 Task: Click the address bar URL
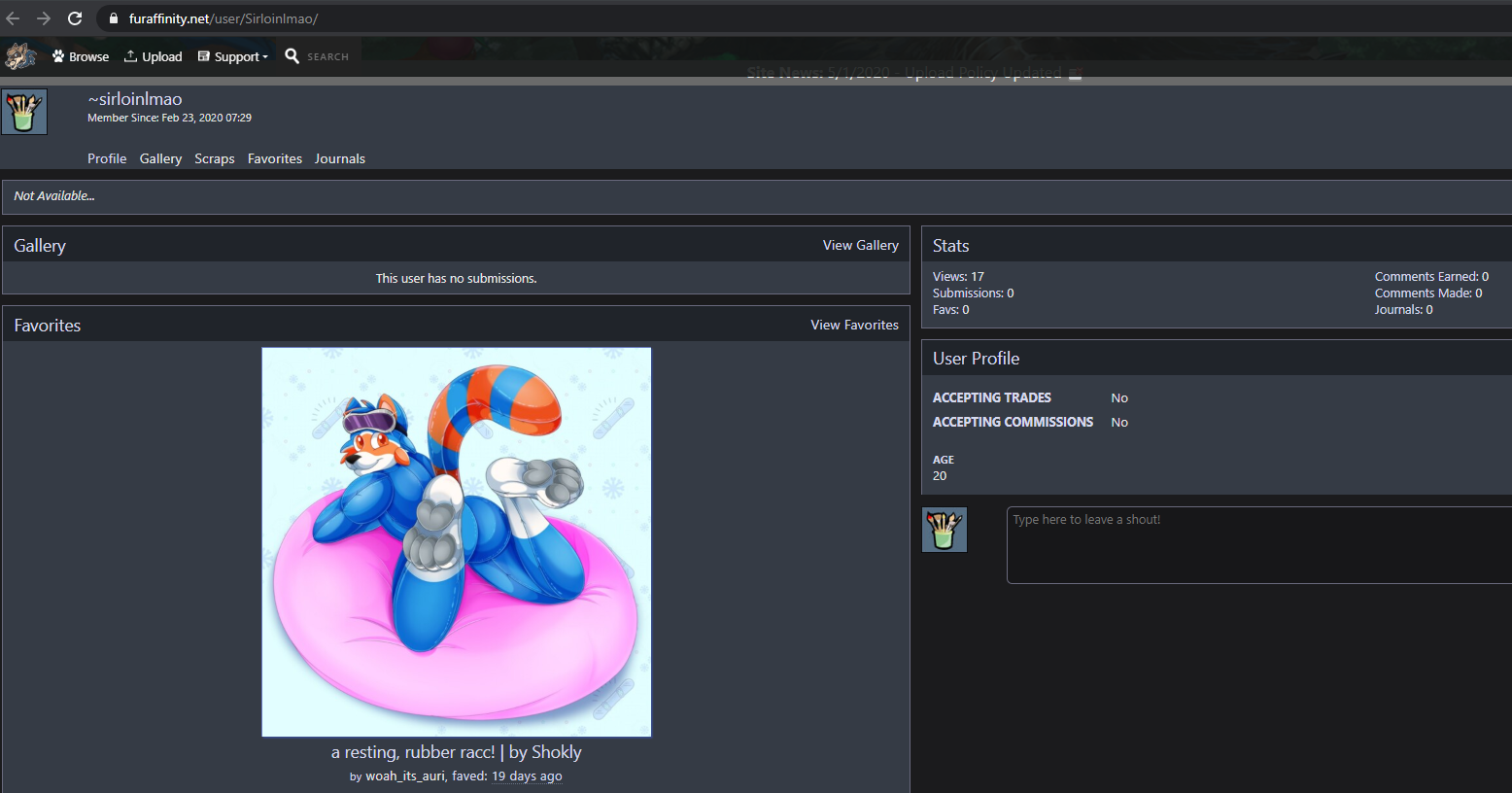(x=223, y=18)
